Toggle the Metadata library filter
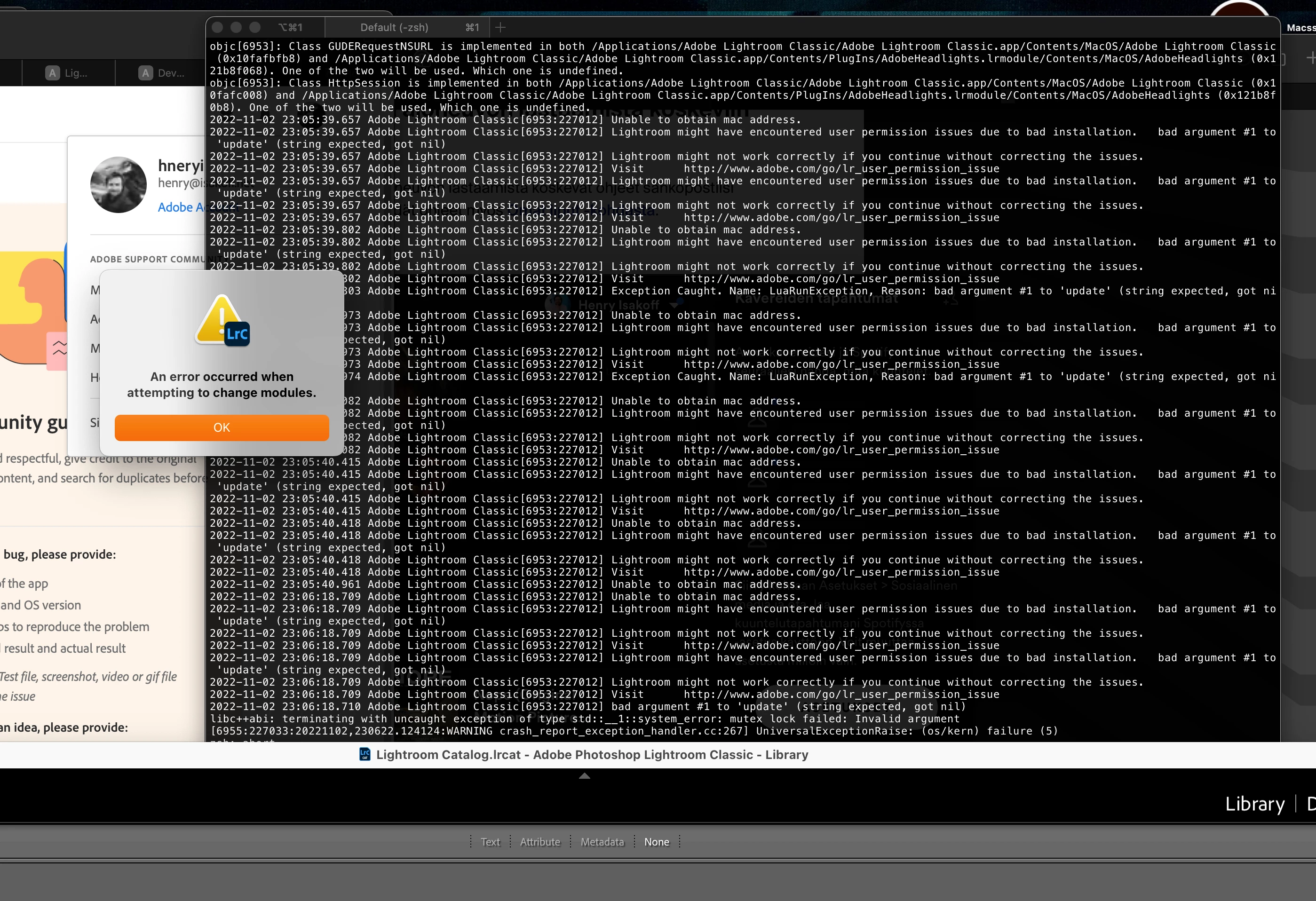This screenshot has width=1316, height=901. (602, 842)
